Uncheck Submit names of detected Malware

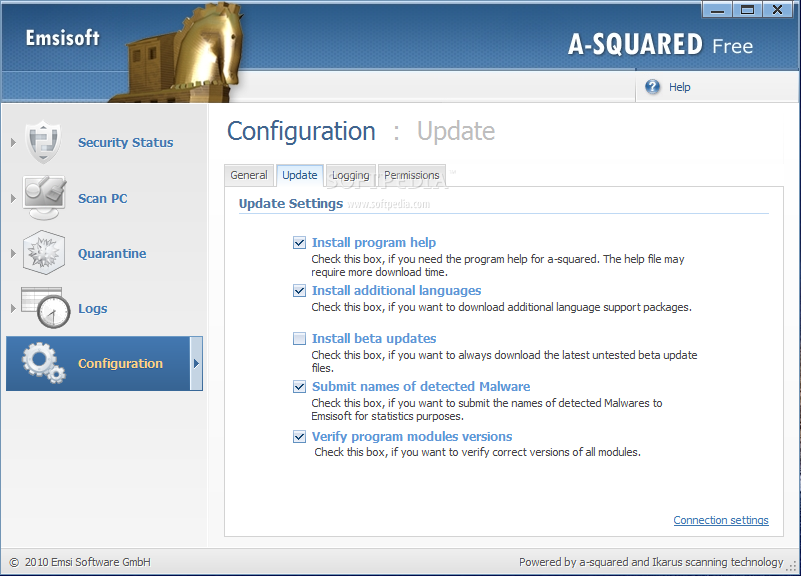coord(299,387)
